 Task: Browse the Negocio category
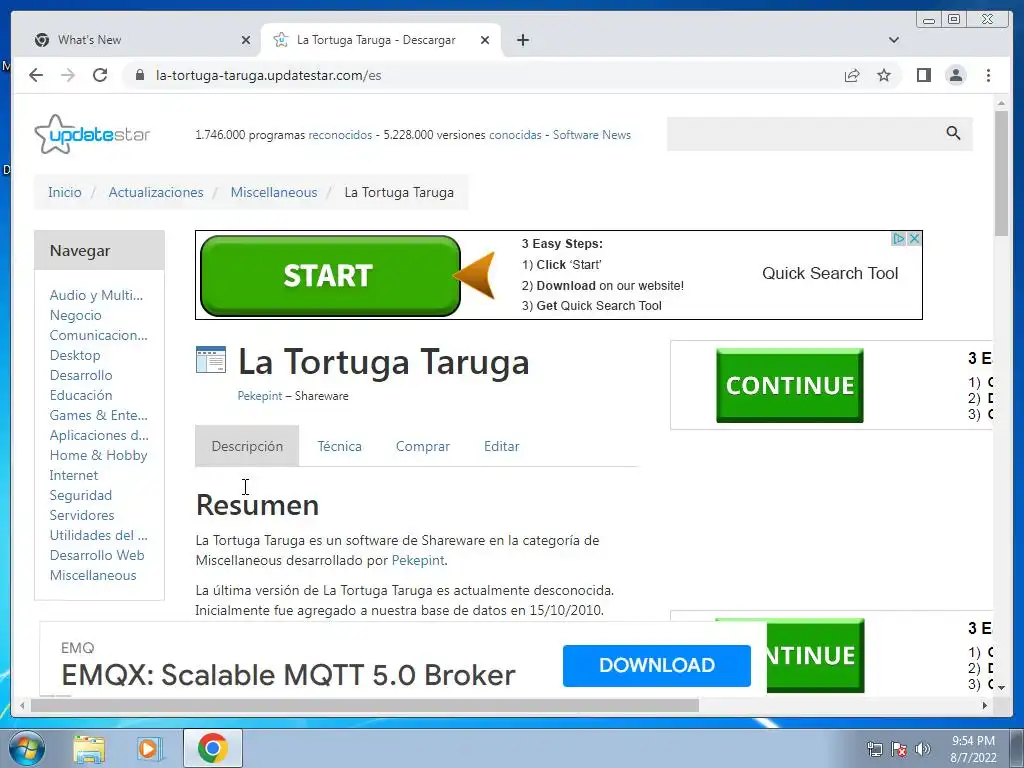point(75,315)
